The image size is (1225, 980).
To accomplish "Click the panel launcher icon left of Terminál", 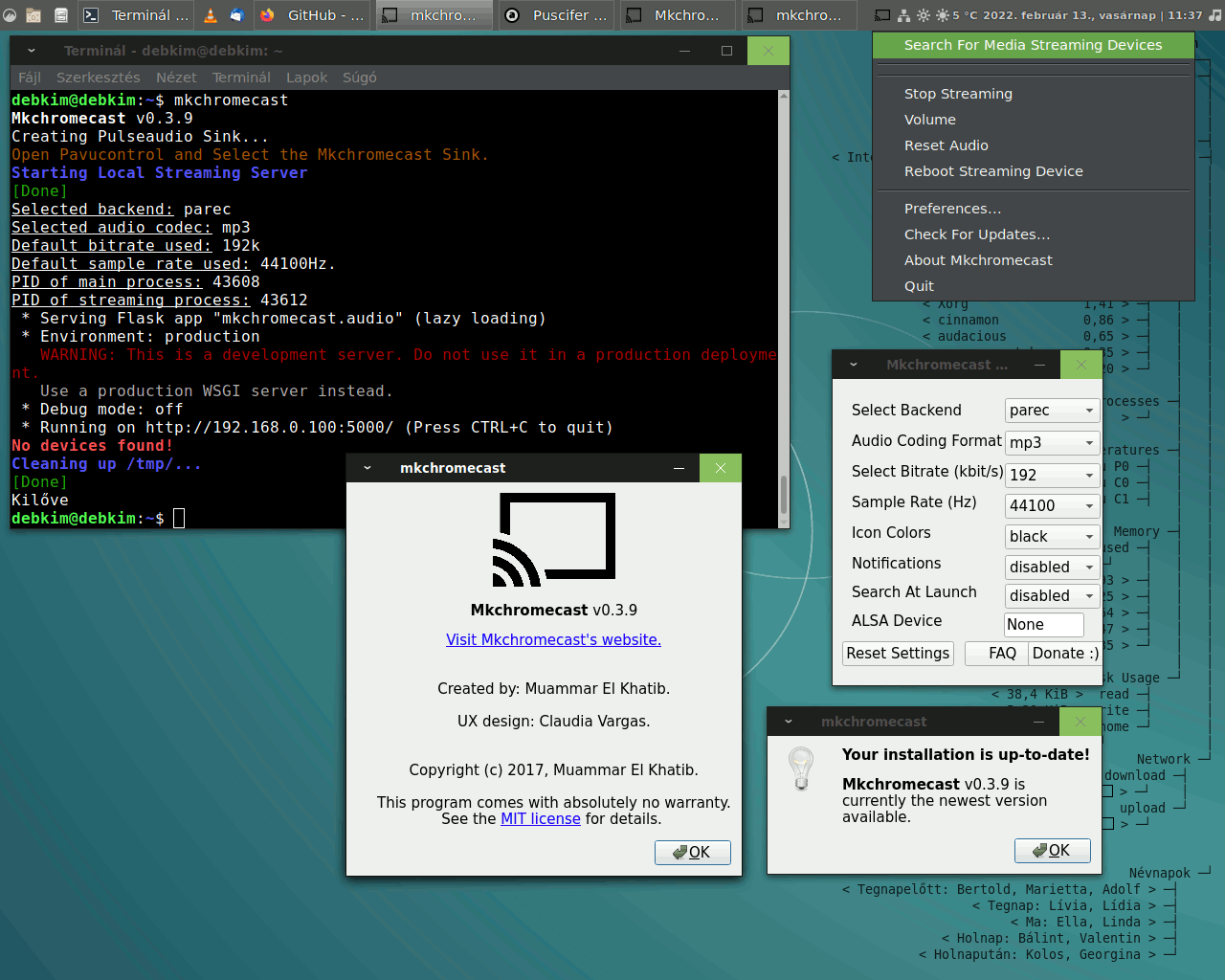I will 61,14.
